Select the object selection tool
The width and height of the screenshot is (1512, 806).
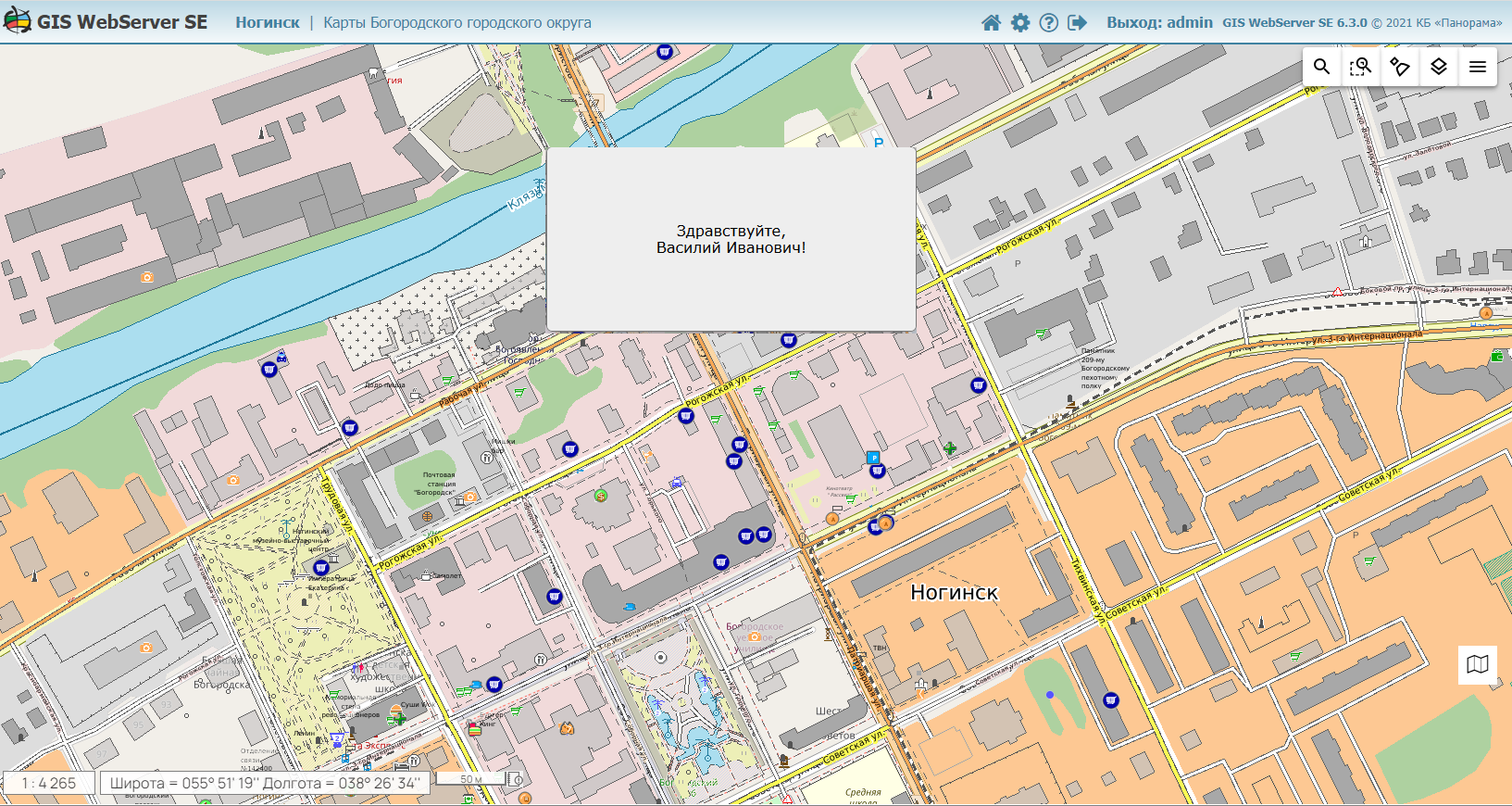[x=1400, y=67]
